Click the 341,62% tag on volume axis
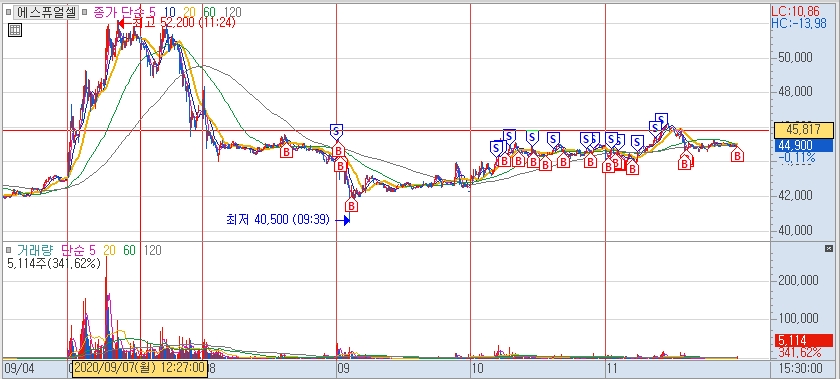 pos(801,353)
